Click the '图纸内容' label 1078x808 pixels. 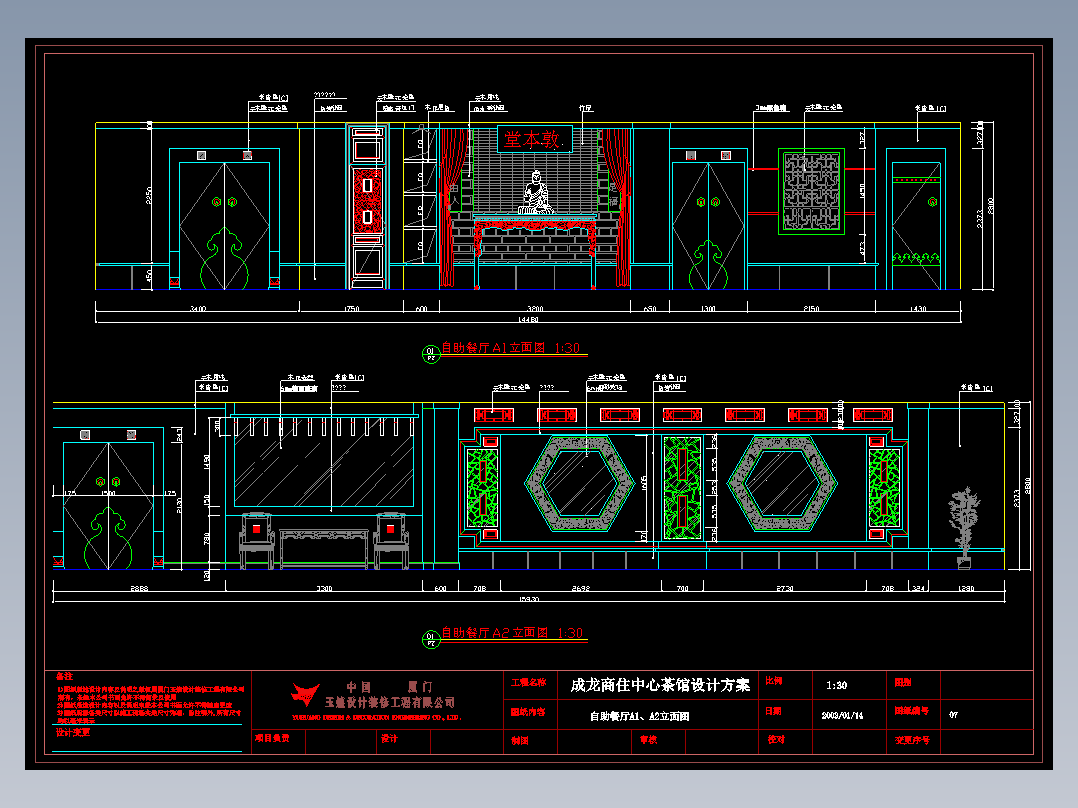click(x=528, y=712)
